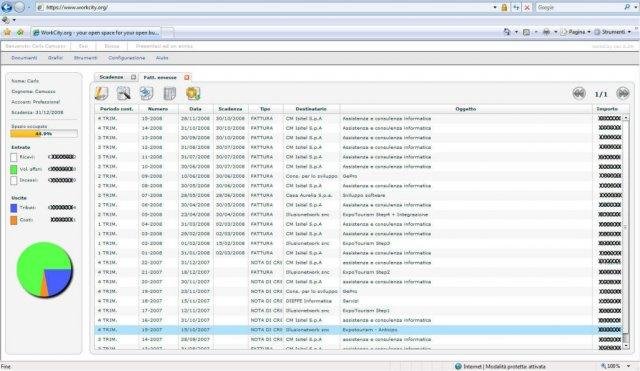This screenshot has height=371, width=640.
Task: Click the home icon in browser command bar
Action: click(507, 32)
